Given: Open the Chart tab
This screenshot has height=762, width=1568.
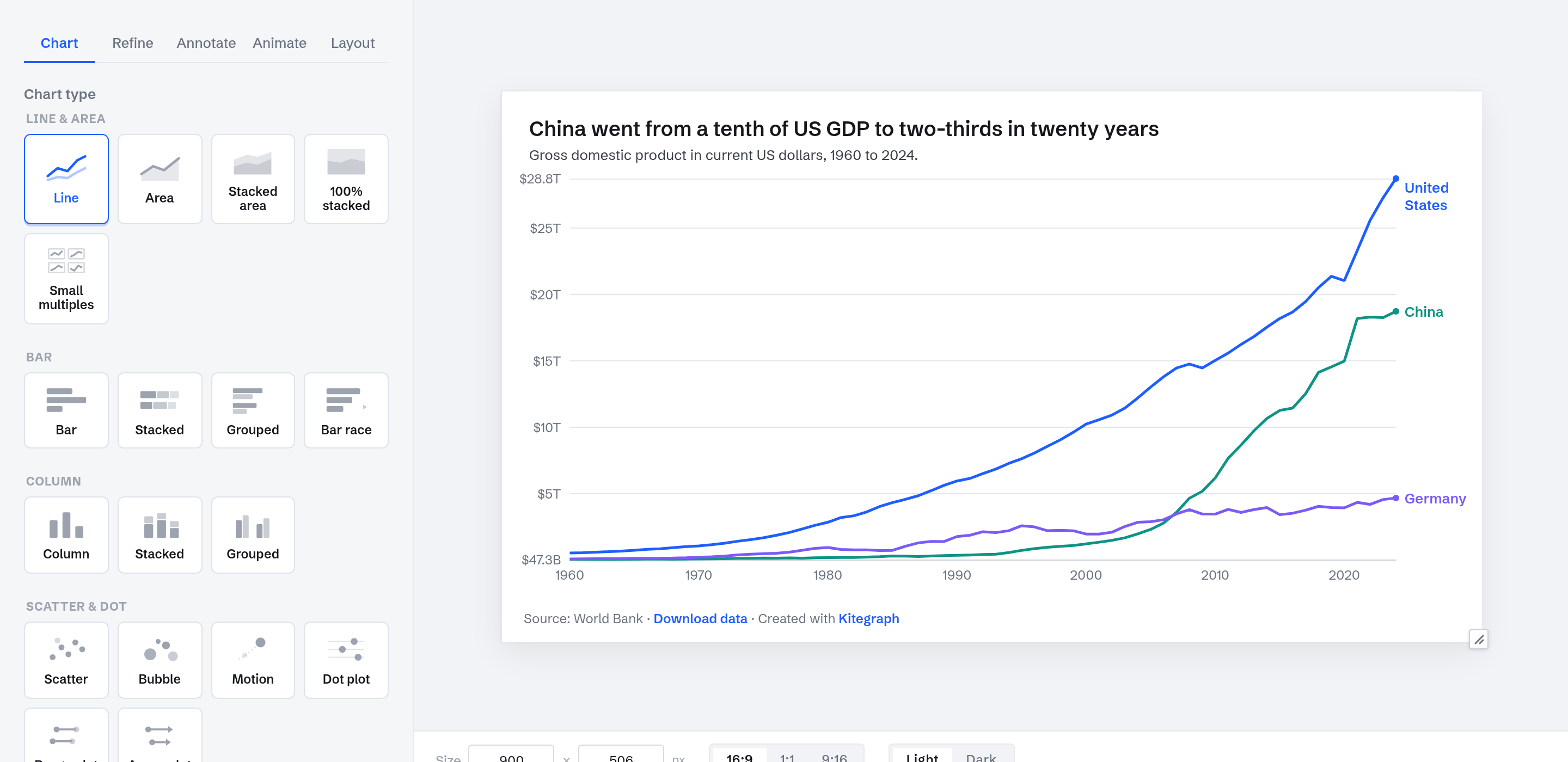Looking at the screenshot, I should pyautogui.click(x=59, y=43).
